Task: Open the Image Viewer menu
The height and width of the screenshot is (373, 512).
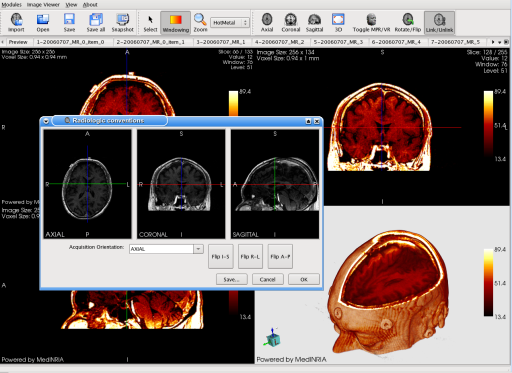Action: [43, 5]
